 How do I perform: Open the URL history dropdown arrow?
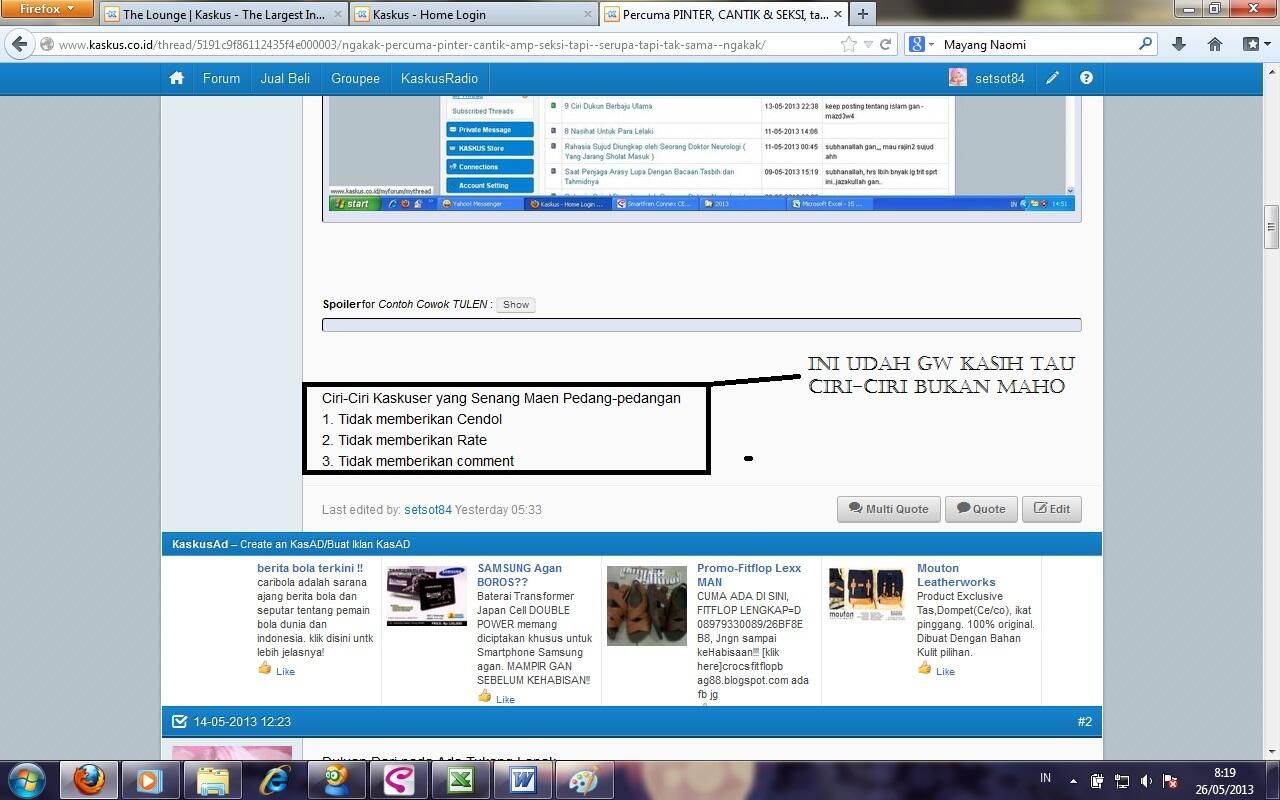(x=868, y=45)
